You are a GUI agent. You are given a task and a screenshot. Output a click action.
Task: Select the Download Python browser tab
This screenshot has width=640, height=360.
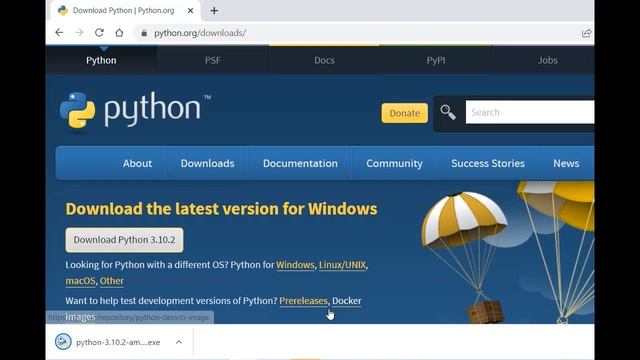coord(123,11)
